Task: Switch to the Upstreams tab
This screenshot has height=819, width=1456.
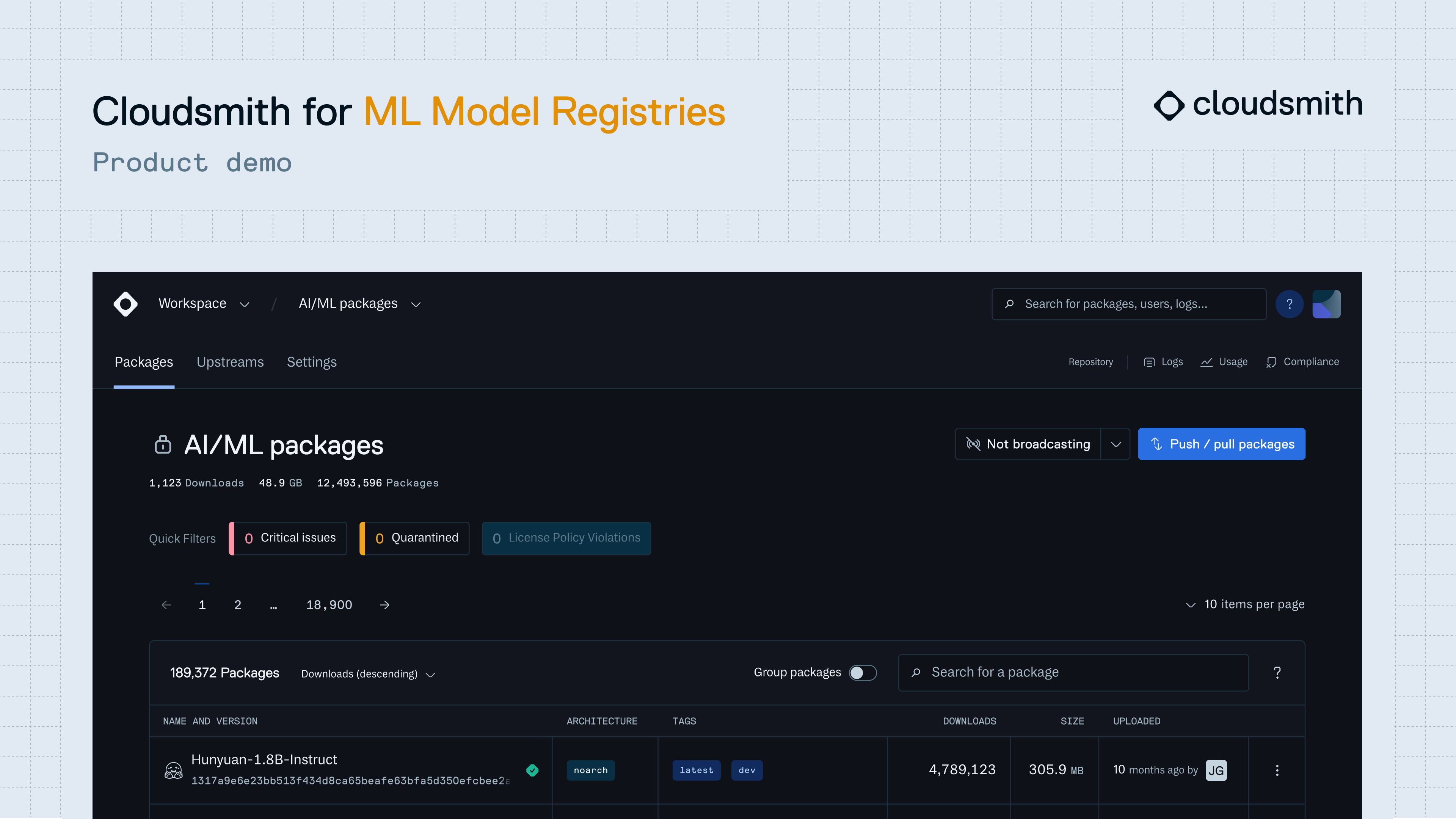Action: [230, 362]
